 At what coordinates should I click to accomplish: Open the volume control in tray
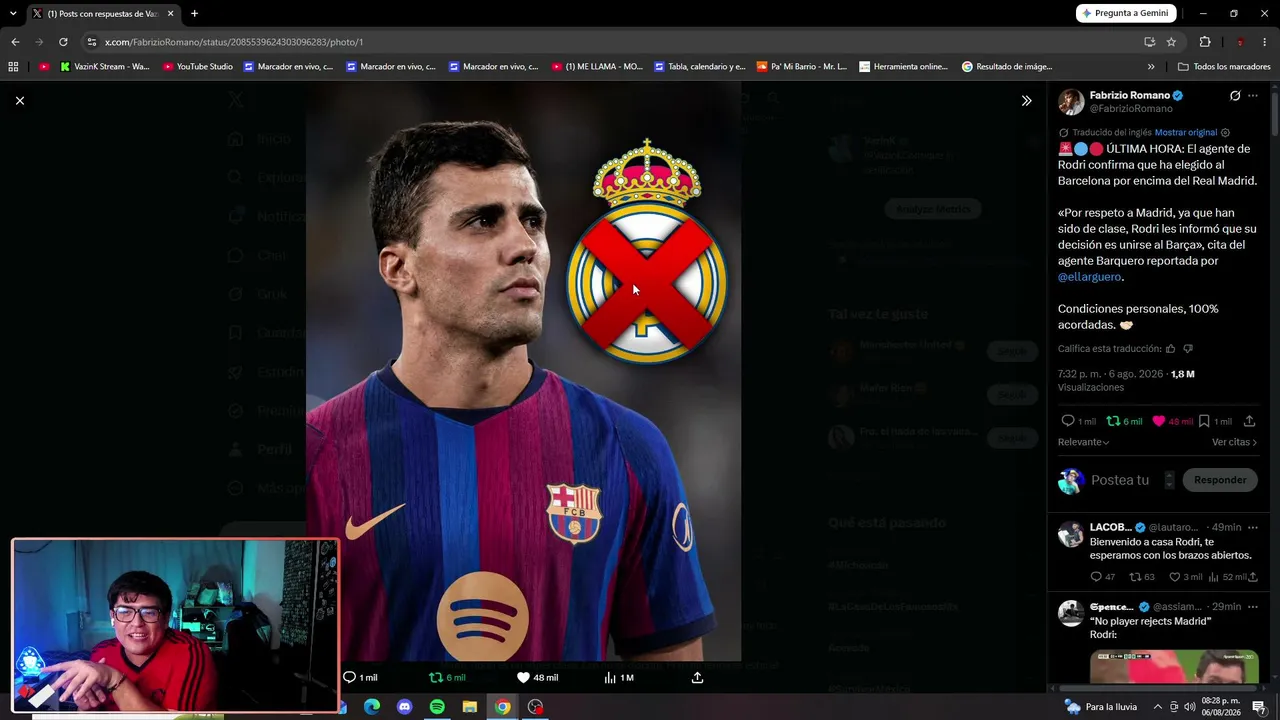pos(1188,707)
